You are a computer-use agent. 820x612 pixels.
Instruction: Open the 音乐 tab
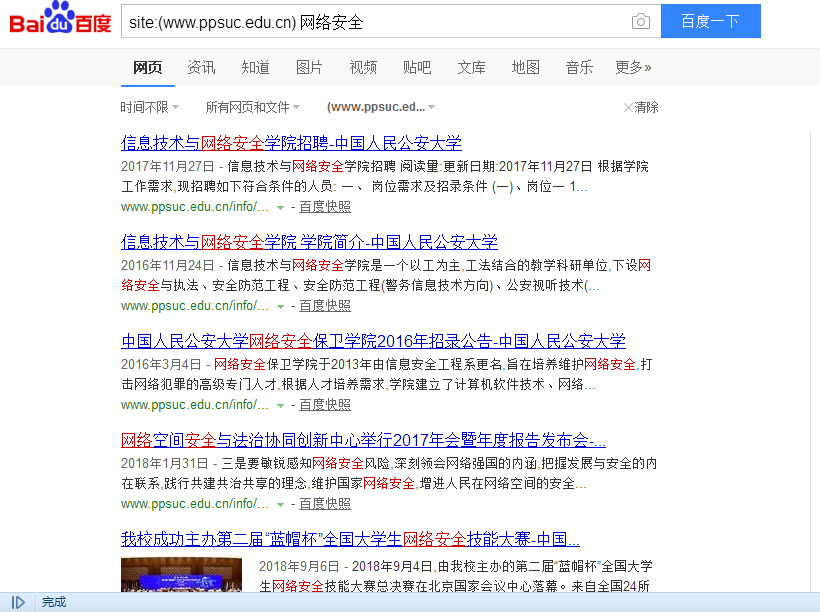click(x=579, y=67)
